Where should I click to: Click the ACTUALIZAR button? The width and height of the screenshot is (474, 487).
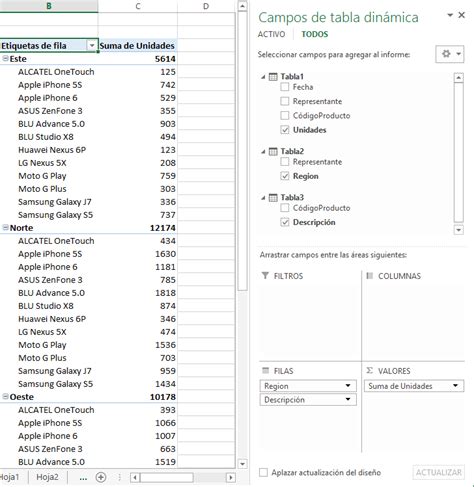click(x=439, y=472)
